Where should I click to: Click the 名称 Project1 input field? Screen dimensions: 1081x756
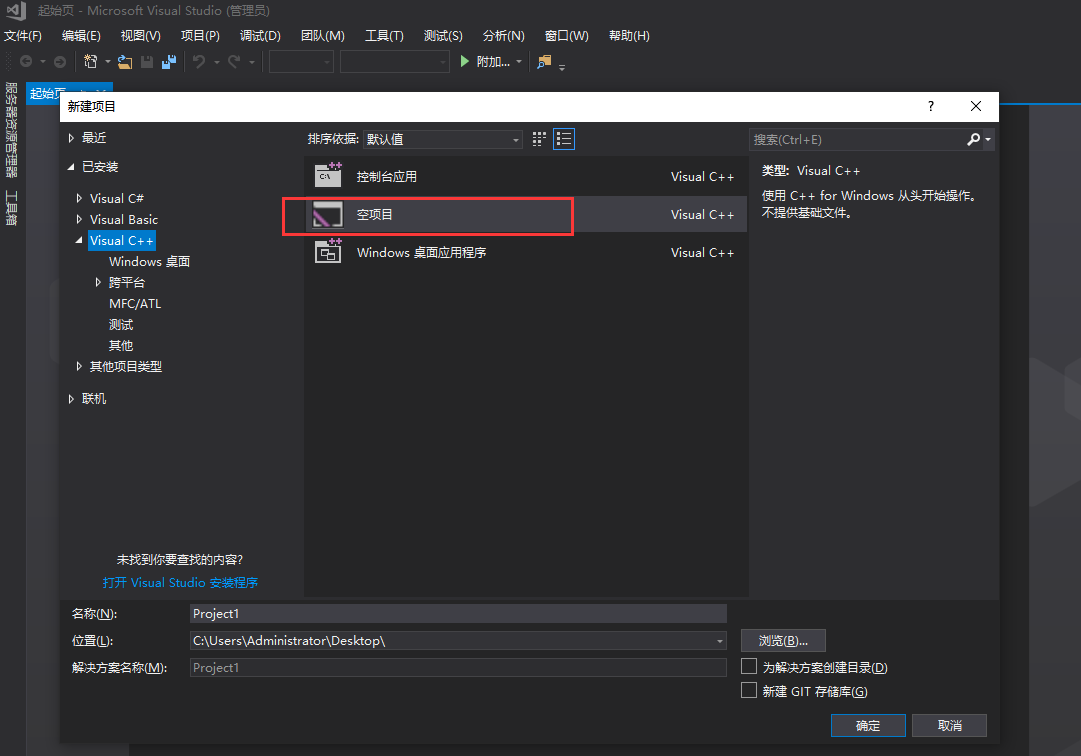click(458, 613)
